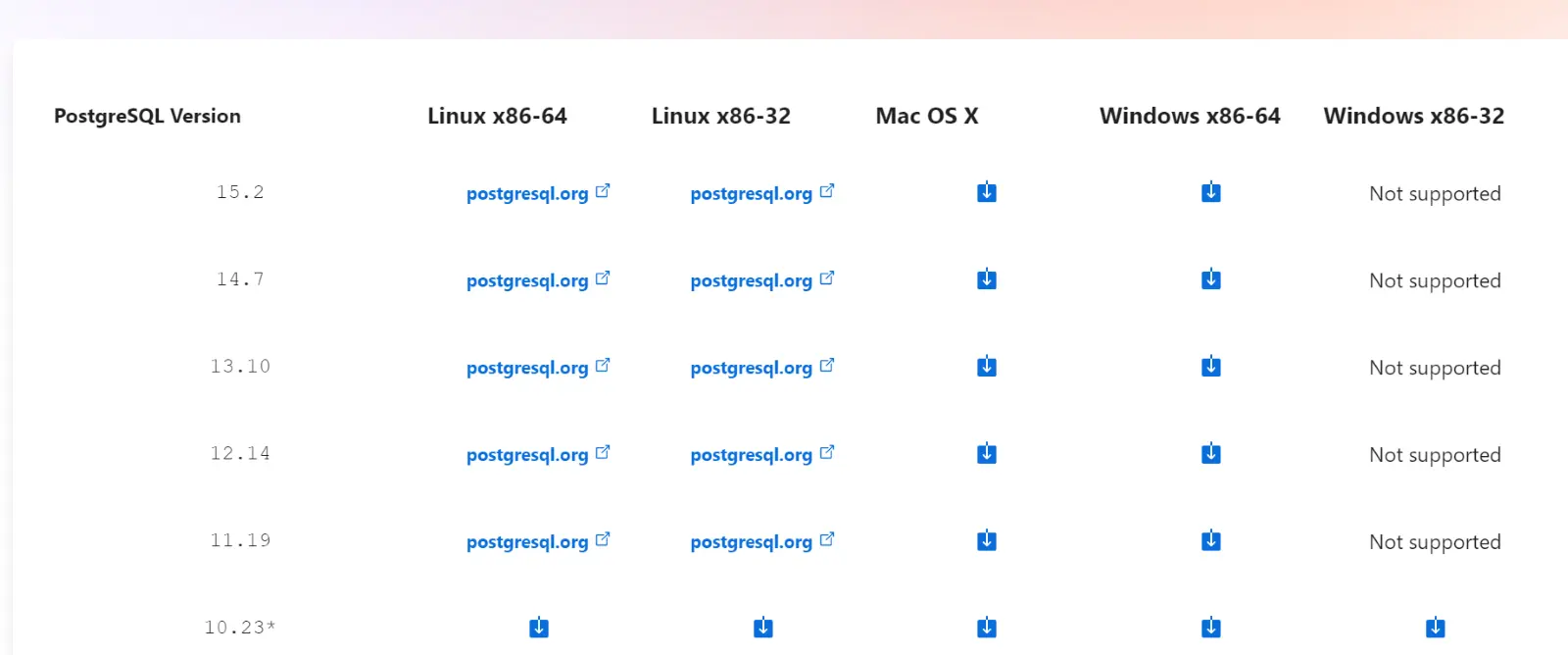
Task: Download PostgreSQL 10.23 for Linux x86-64
Action: (539, 628)
